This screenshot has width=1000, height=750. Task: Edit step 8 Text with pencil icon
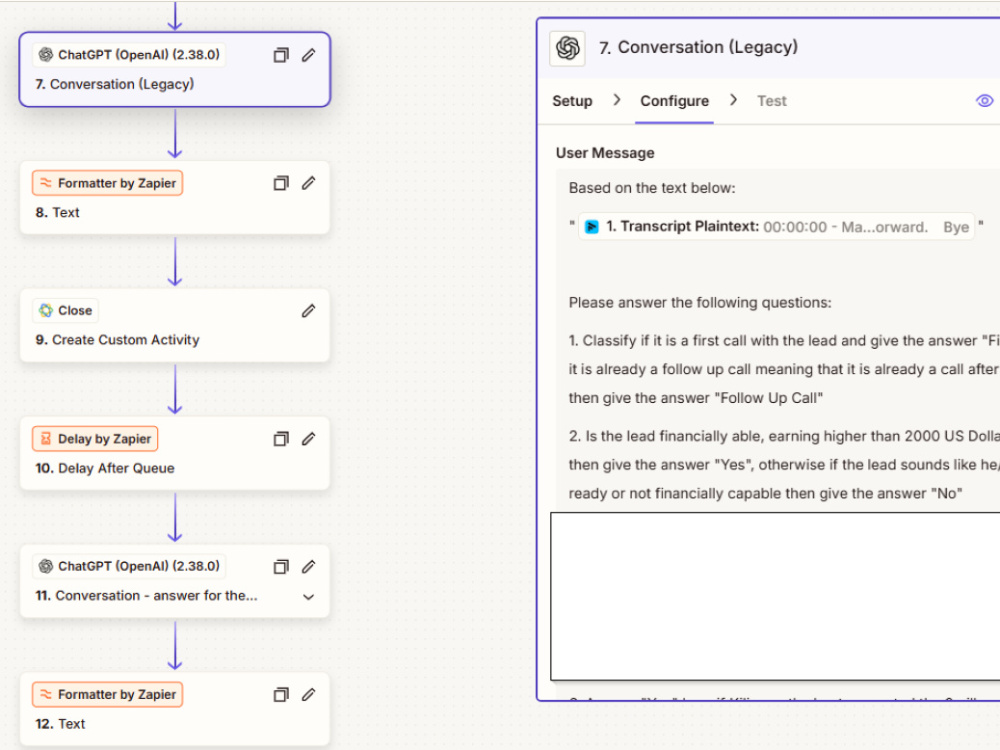pos(309,184)
